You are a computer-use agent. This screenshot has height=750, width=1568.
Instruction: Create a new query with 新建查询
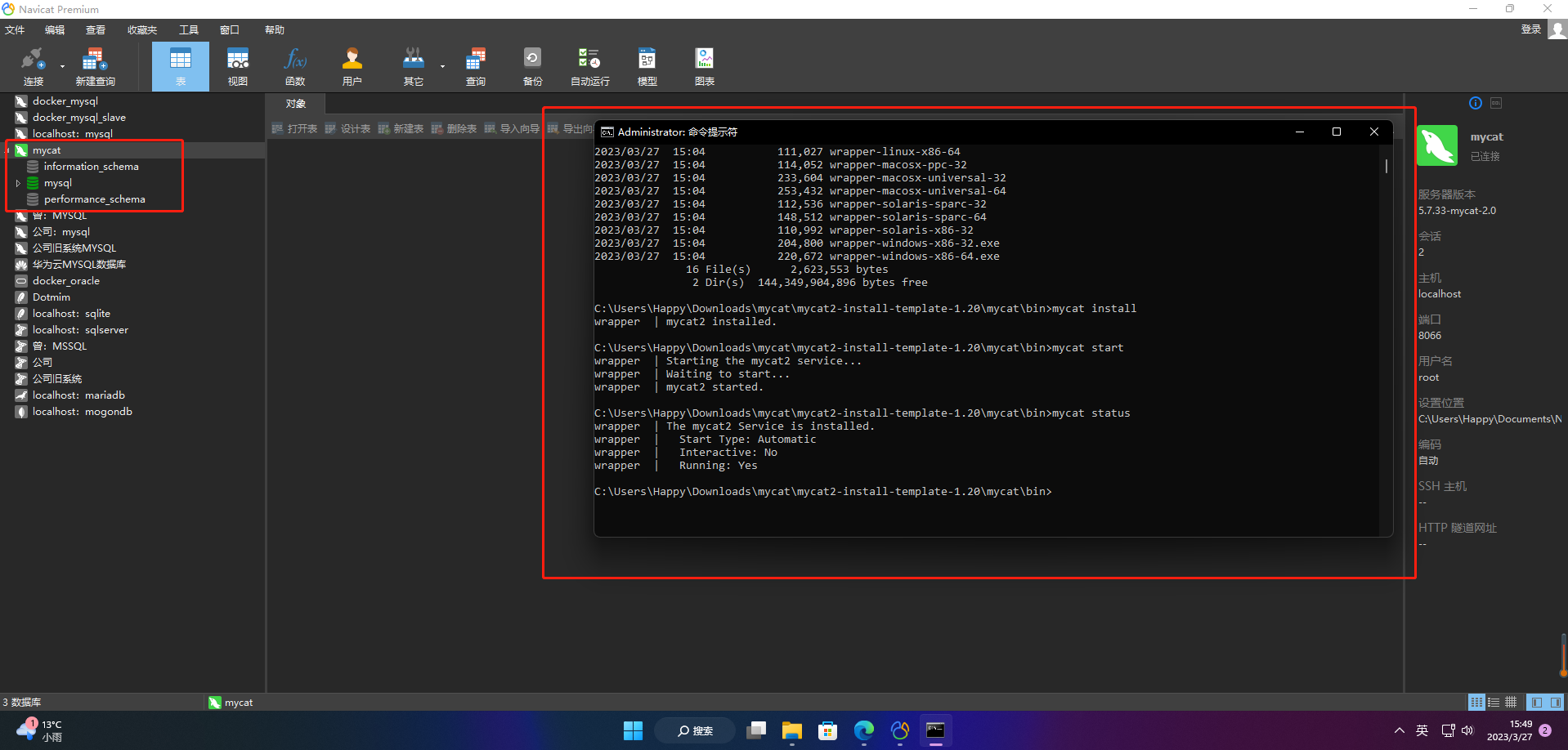(x=95, y=66)
